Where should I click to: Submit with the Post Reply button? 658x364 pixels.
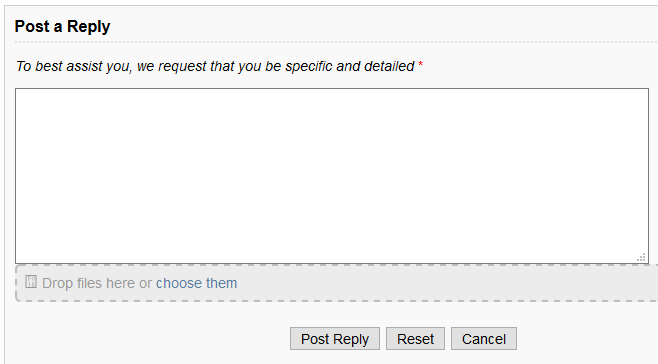tap(334, 339)
